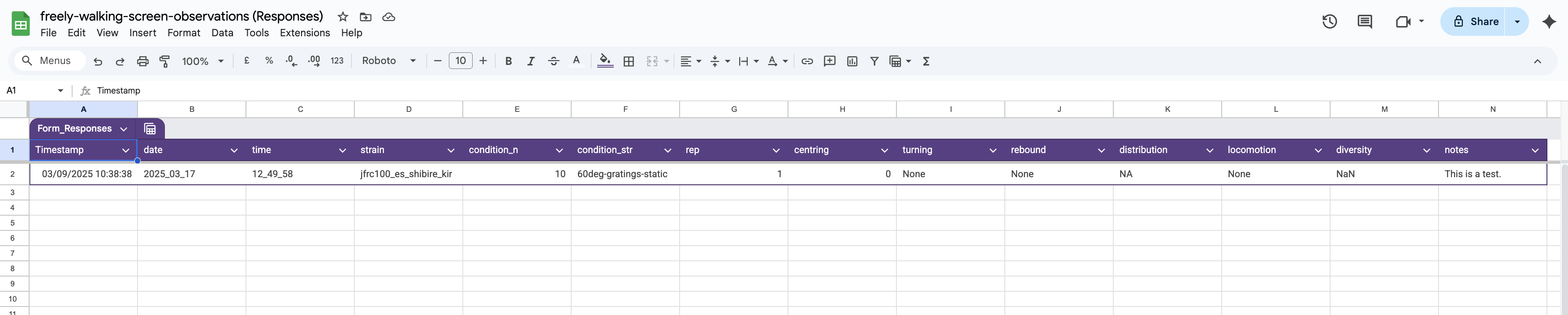The image size is (1568, 315).
Task: Start a Meet call camera icon
Action: [x=1403, y=22]
